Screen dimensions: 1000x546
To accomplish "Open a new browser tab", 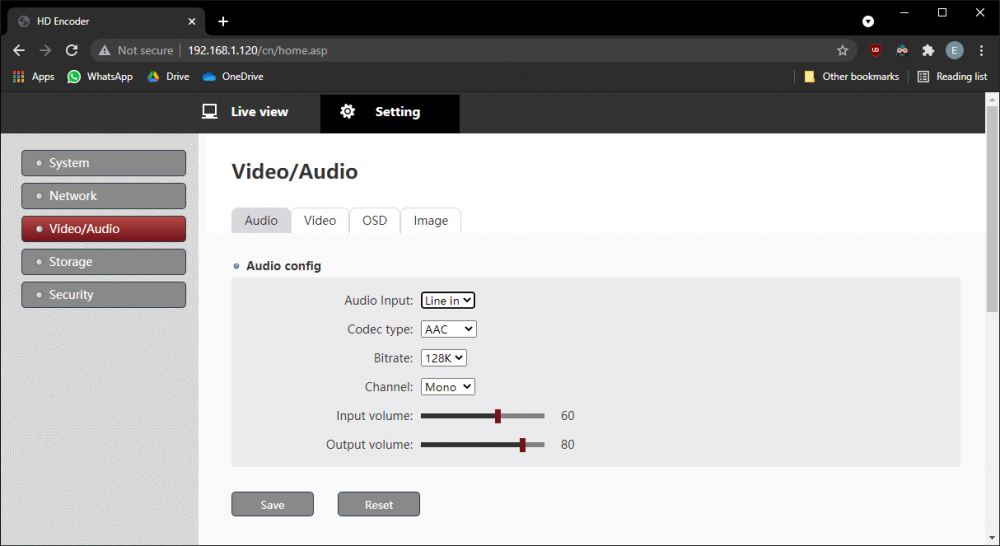I will coord(223,22).
